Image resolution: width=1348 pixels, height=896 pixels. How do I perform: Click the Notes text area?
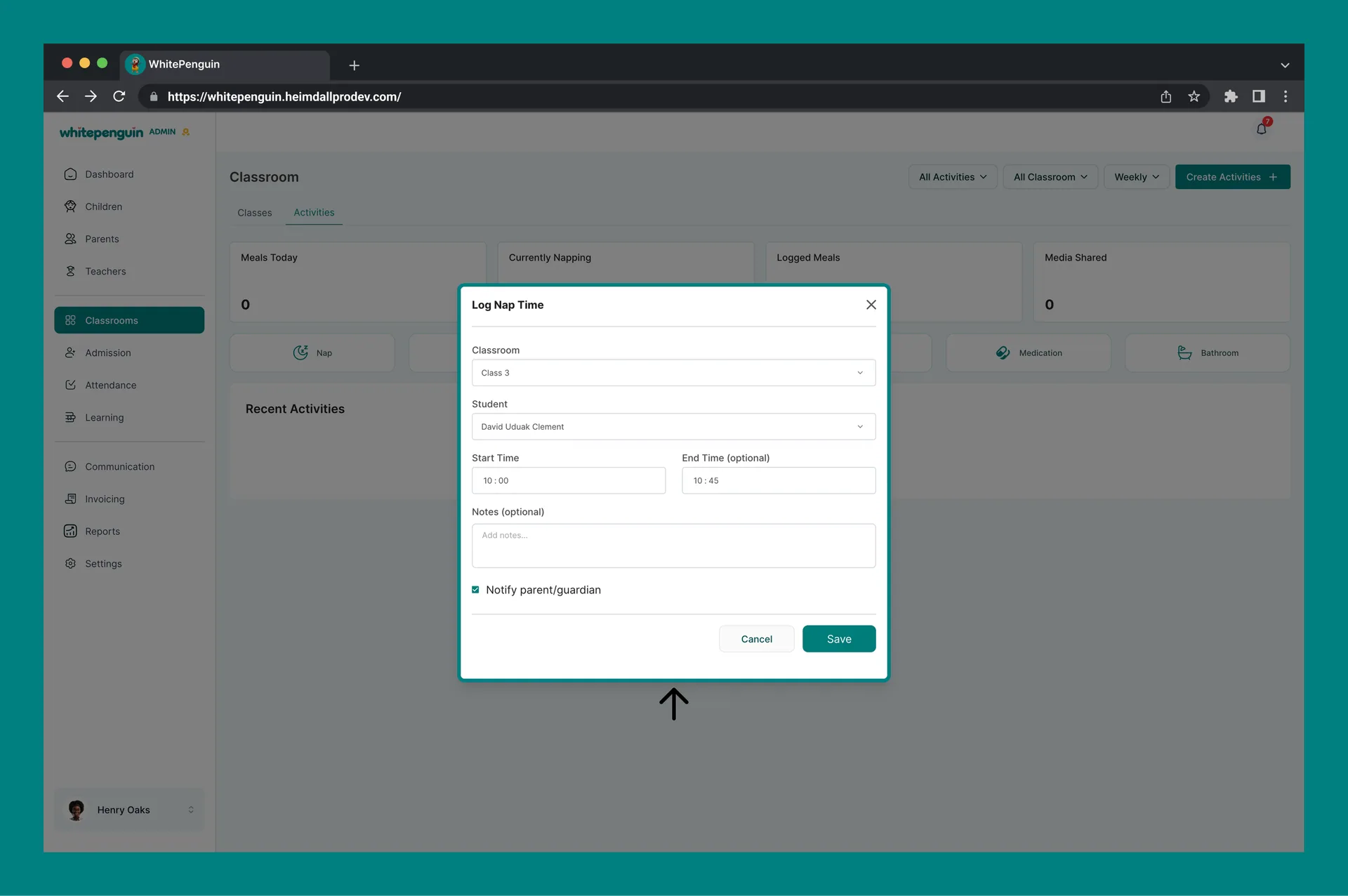tap(673, 546)
